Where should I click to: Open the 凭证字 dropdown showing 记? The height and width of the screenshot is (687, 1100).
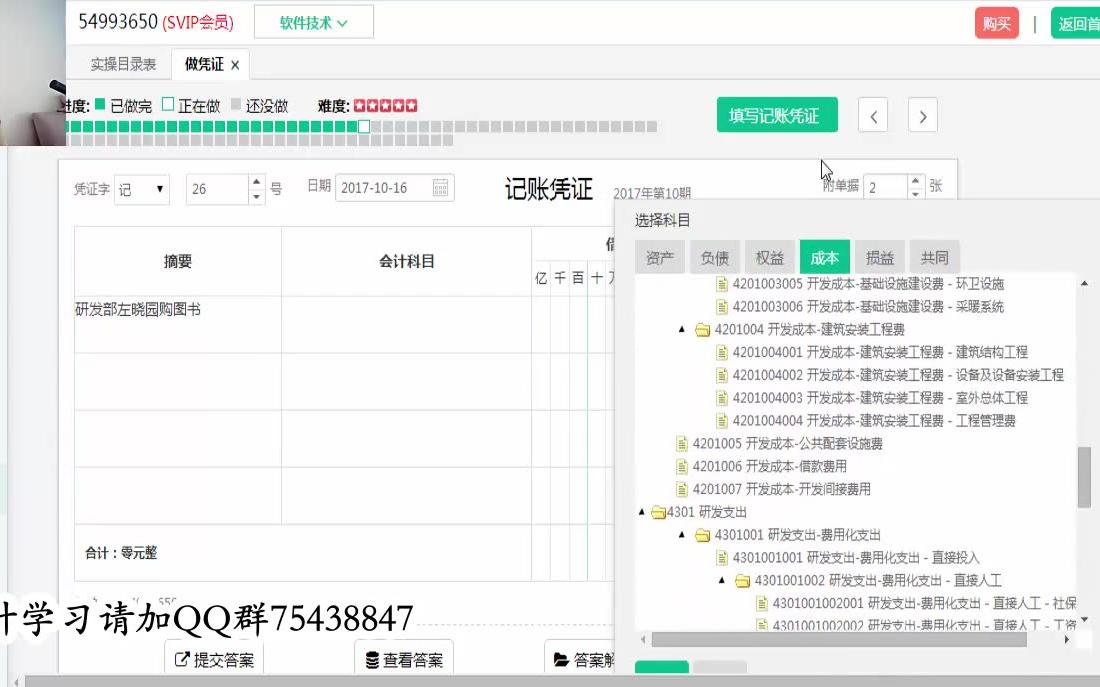(141, 188)
